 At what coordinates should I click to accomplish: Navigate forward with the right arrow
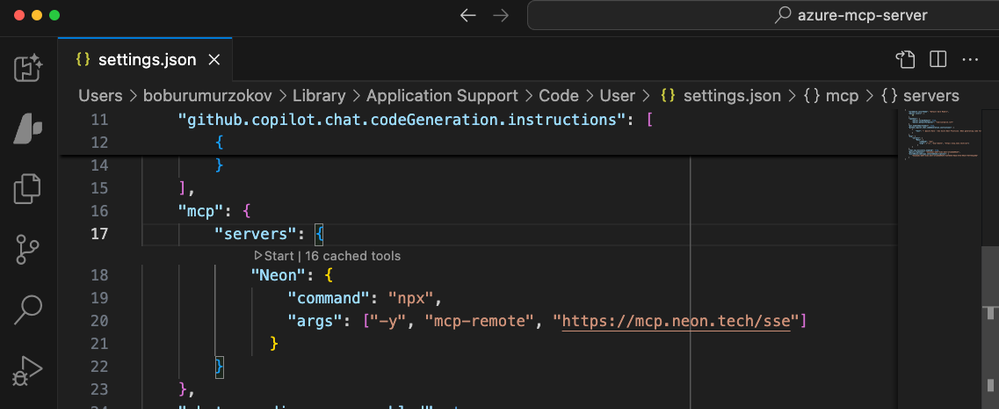click(501, 16)
